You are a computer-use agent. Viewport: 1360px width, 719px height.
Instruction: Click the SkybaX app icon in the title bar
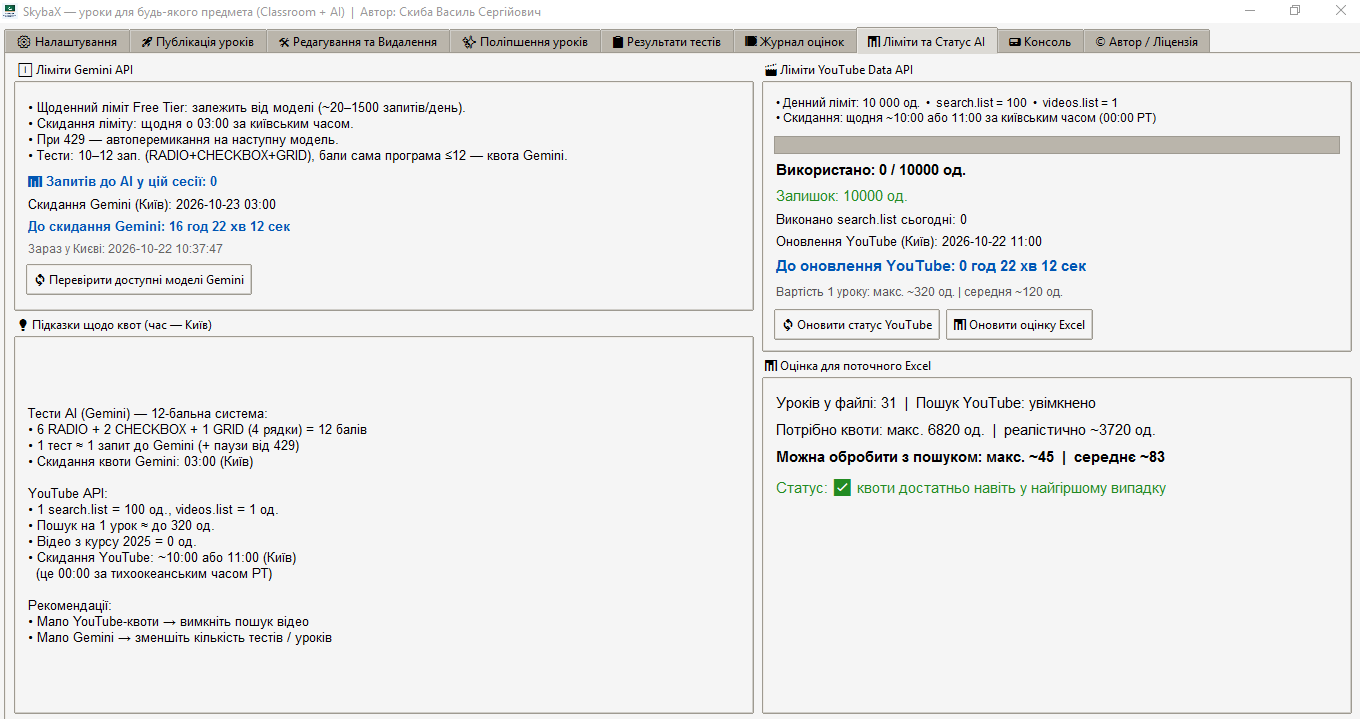(x=10, y=10)
